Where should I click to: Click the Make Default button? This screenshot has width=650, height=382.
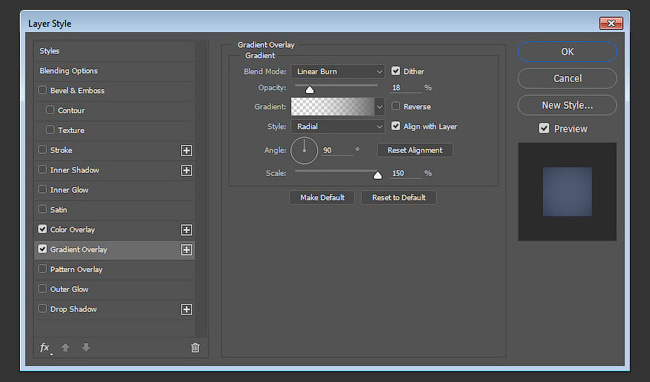322,198
